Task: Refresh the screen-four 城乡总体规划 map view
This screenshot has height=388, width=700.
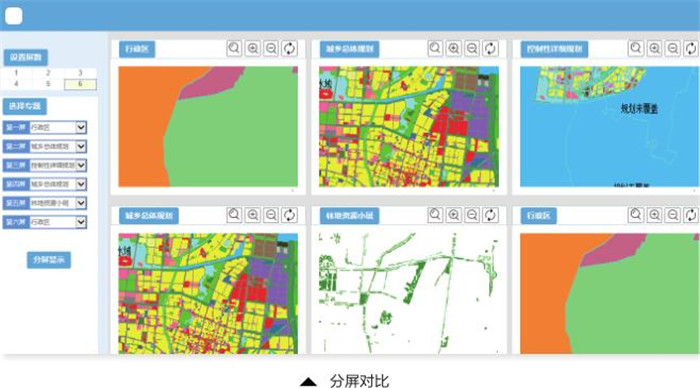Action: pos(289,215)
